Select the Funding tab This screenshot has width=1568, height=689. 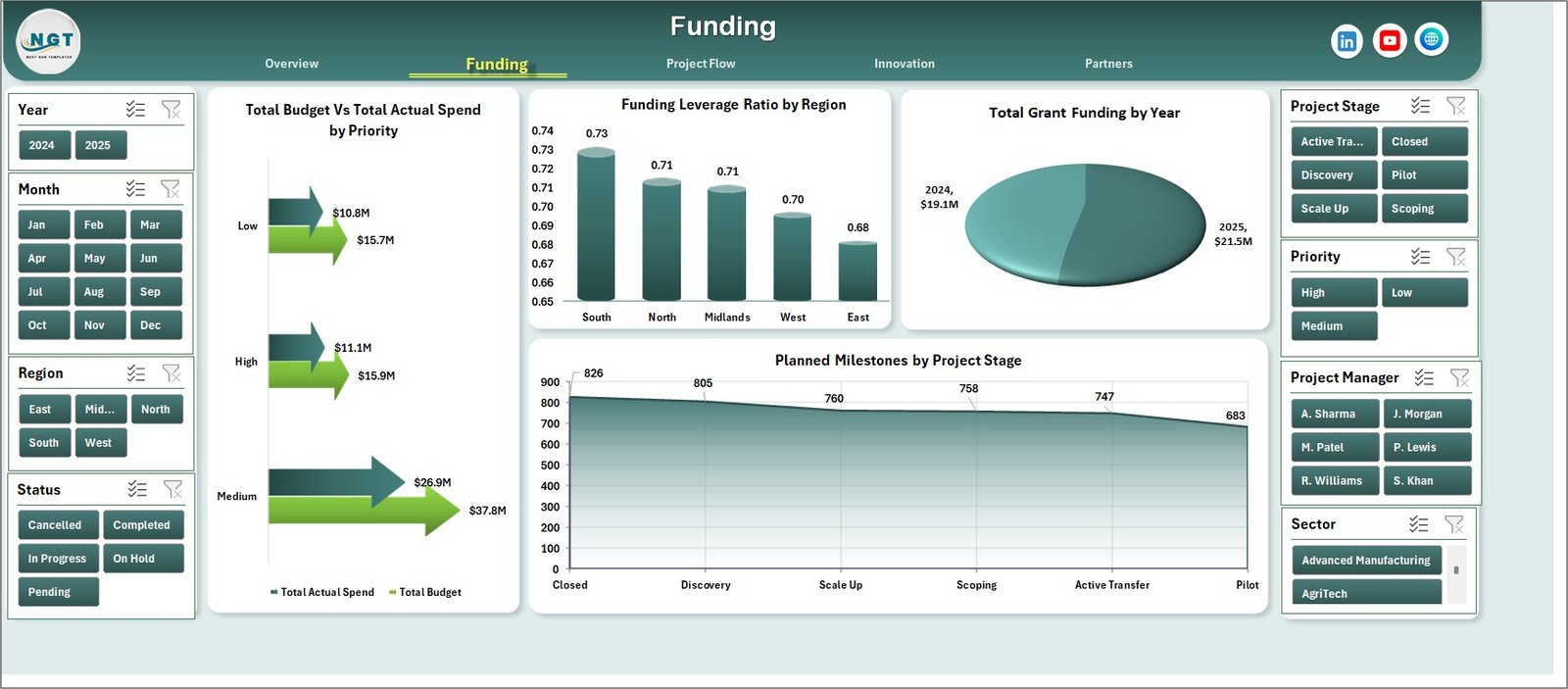pos(497,65)
